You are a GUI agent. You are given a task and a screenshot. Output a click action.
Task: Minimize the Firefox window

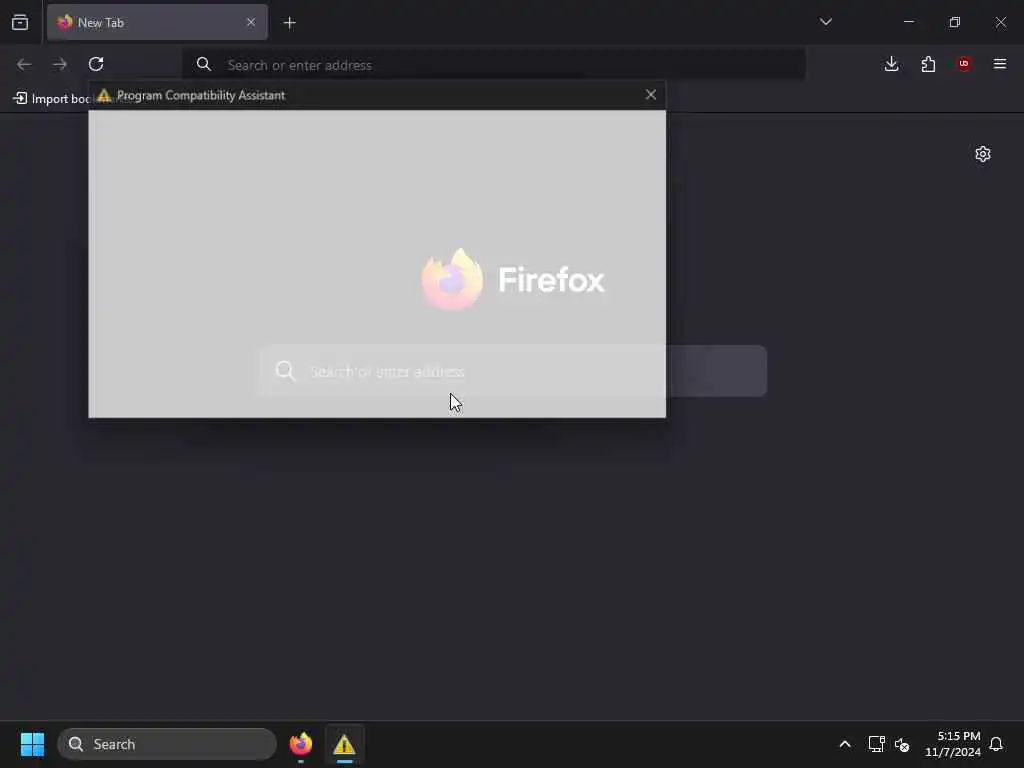(x=908, y=22)
